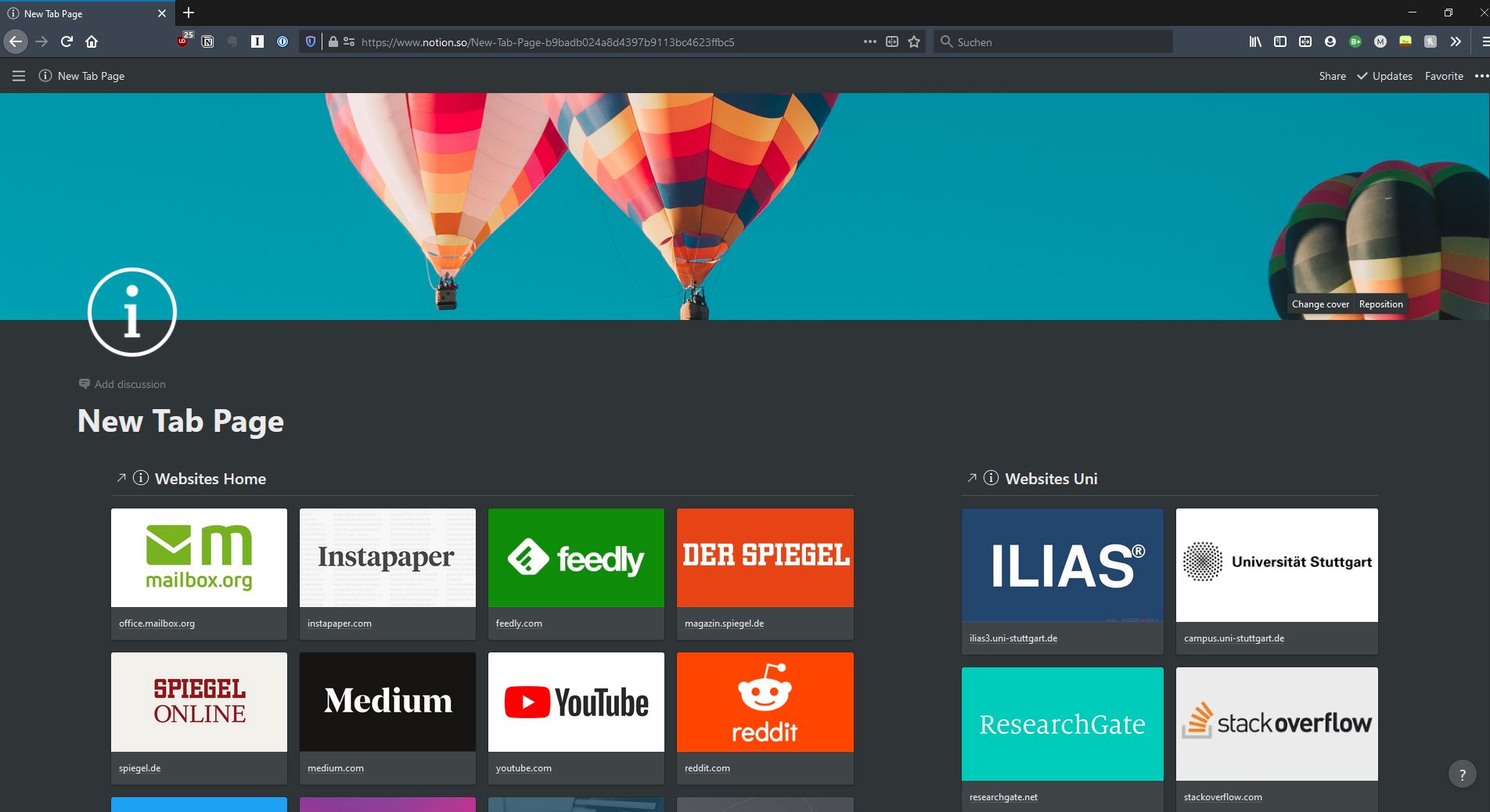Click the uBlock Origin extension icon
Screen dimensions: 1490x812
pyautogui.click(x=183, y=41)
